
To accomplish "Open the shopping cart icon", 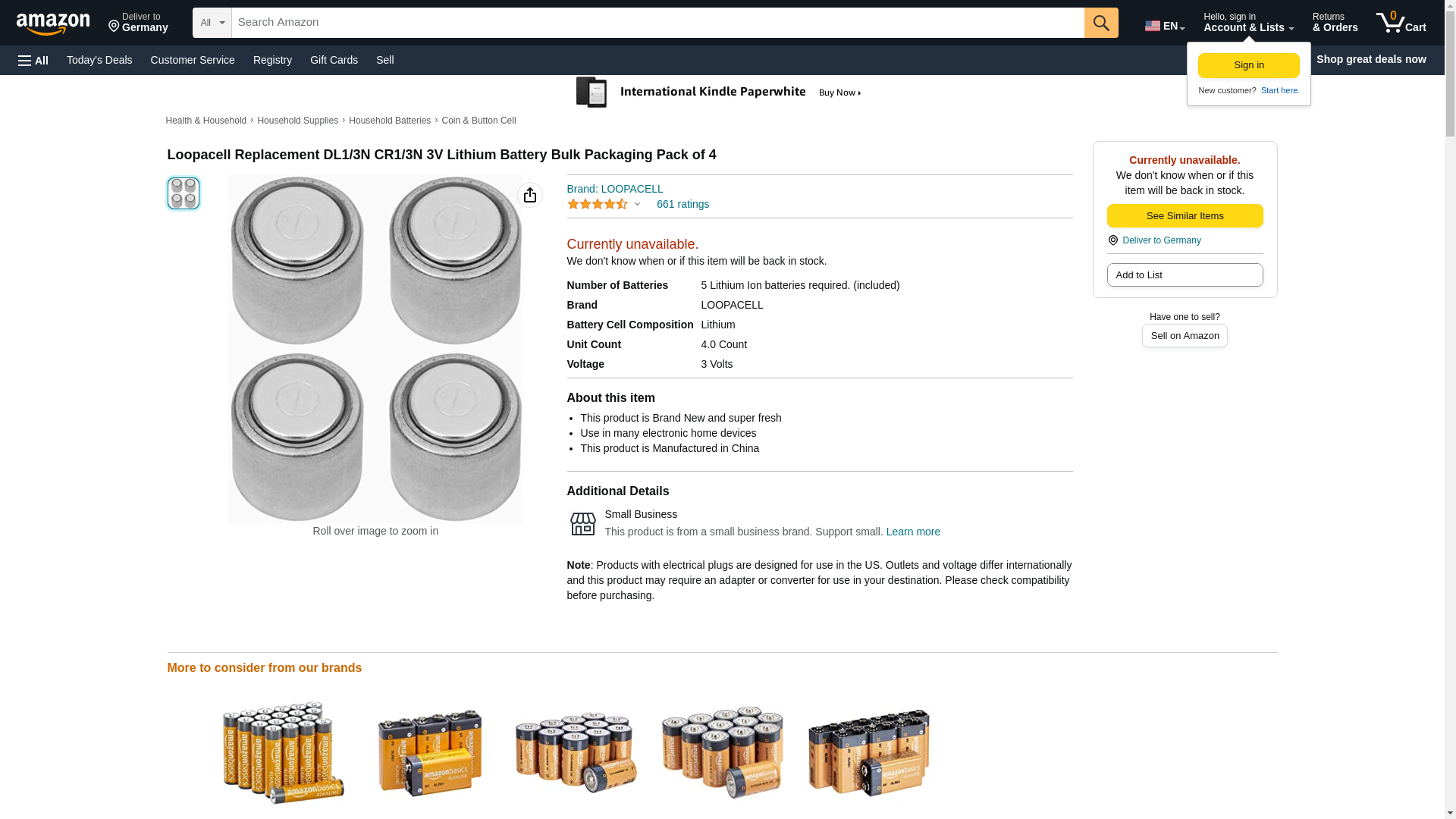I will point(1400,23).
